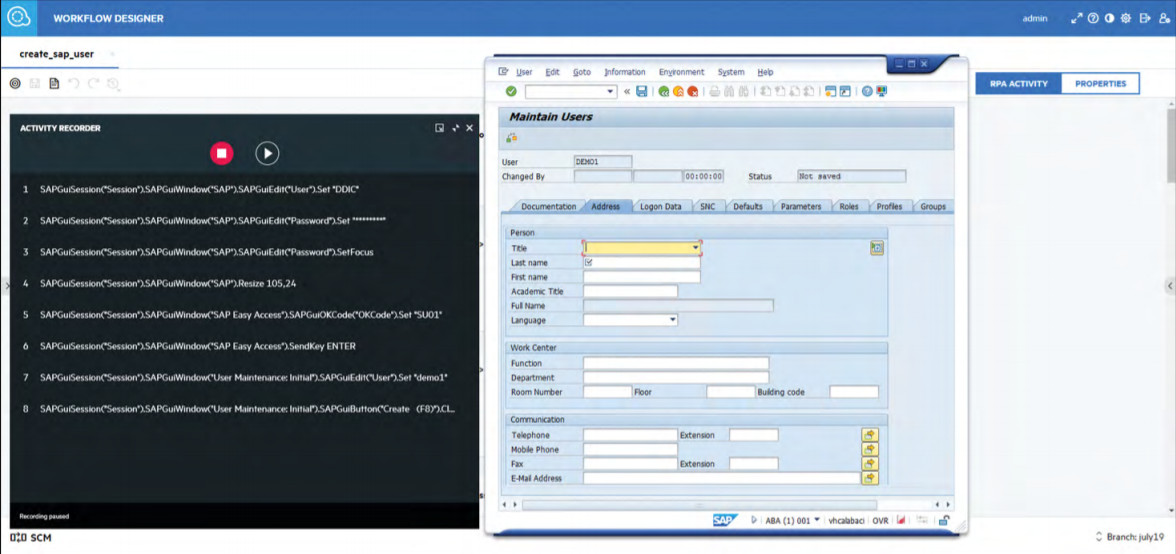Open the Roles tab

tap(848, 206)
